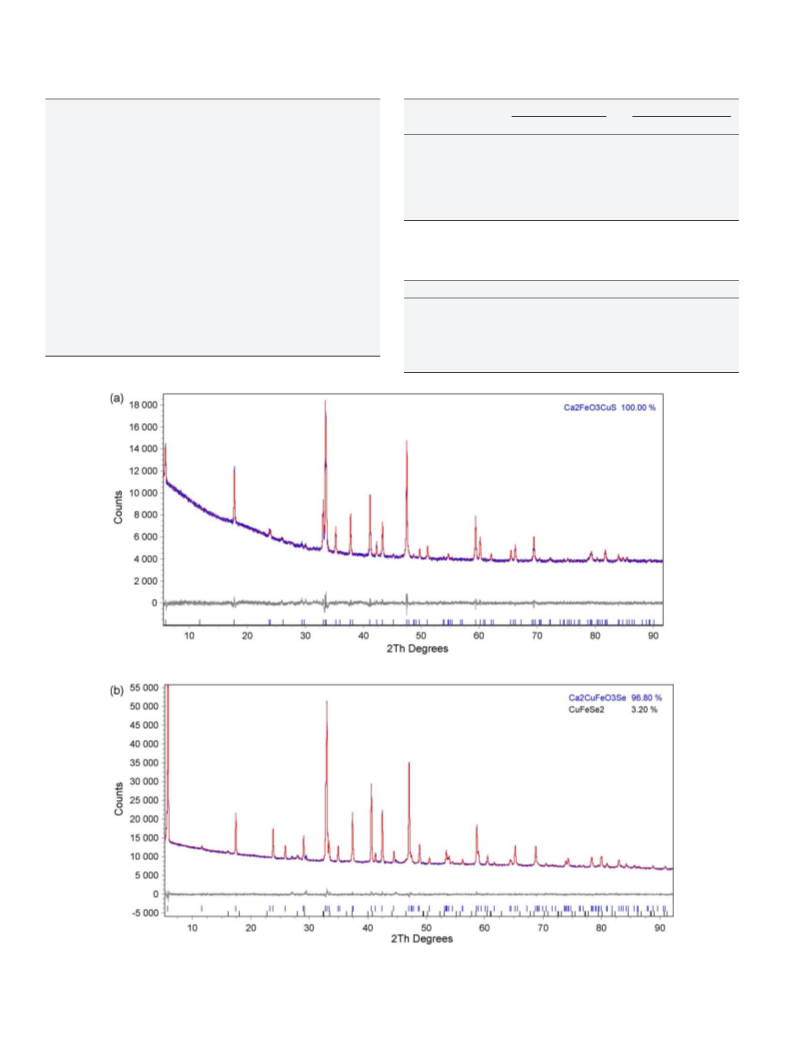
Task: Click the "12 000" y-axis tick label
Action: click(143, 471)
